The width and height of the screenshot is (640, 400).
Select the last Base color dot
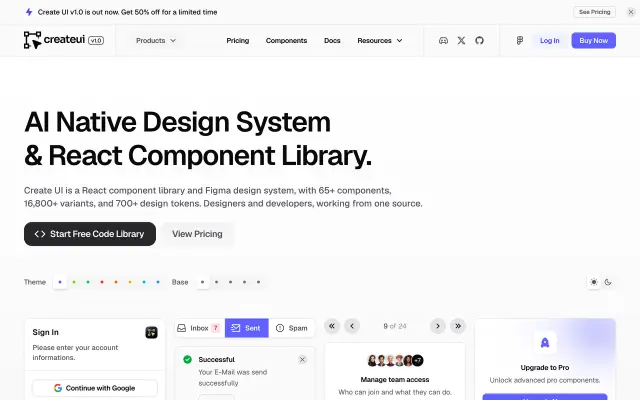point(258,282)
